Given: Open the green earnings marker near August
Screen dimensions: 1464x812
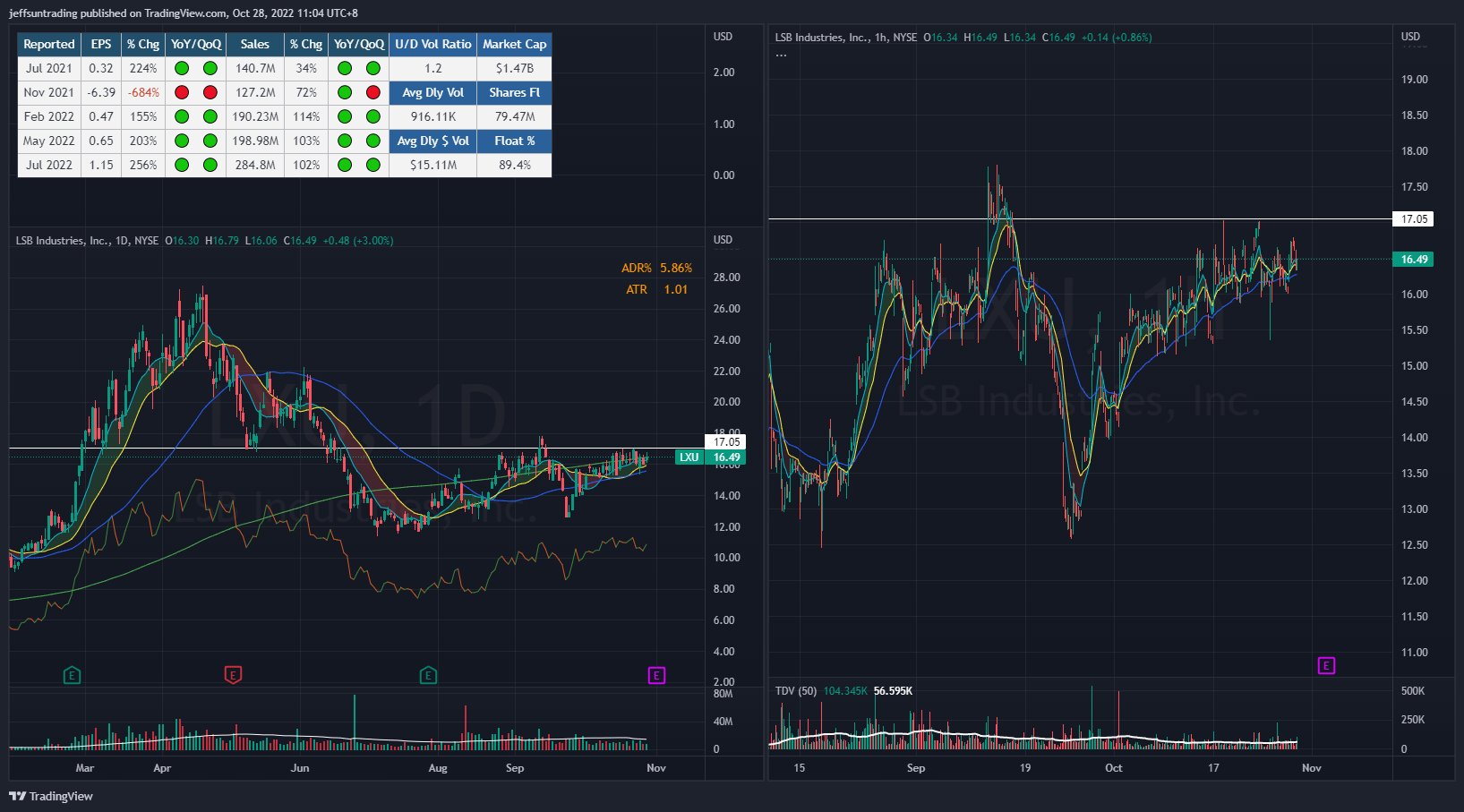Looking at the screenshot, I should 428,675.
